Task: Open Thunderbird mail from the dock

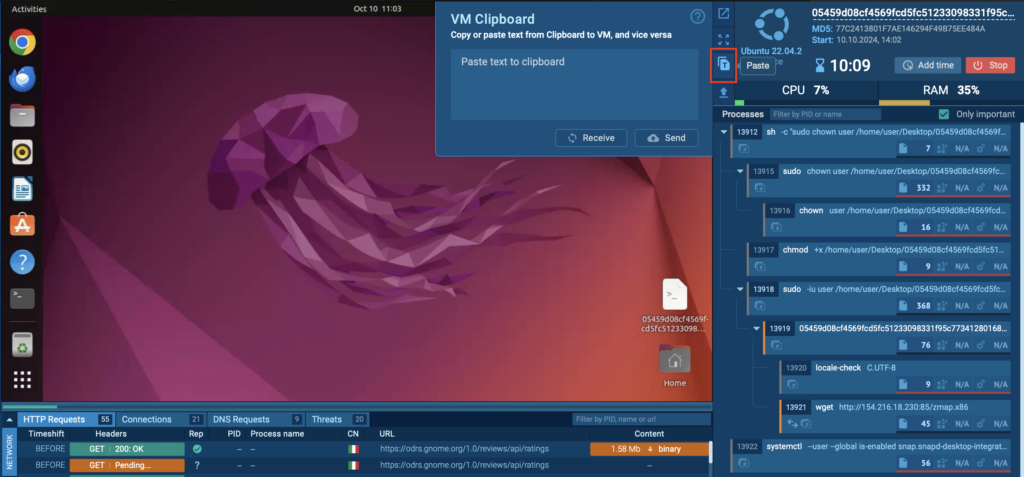Action: (22, 80)
